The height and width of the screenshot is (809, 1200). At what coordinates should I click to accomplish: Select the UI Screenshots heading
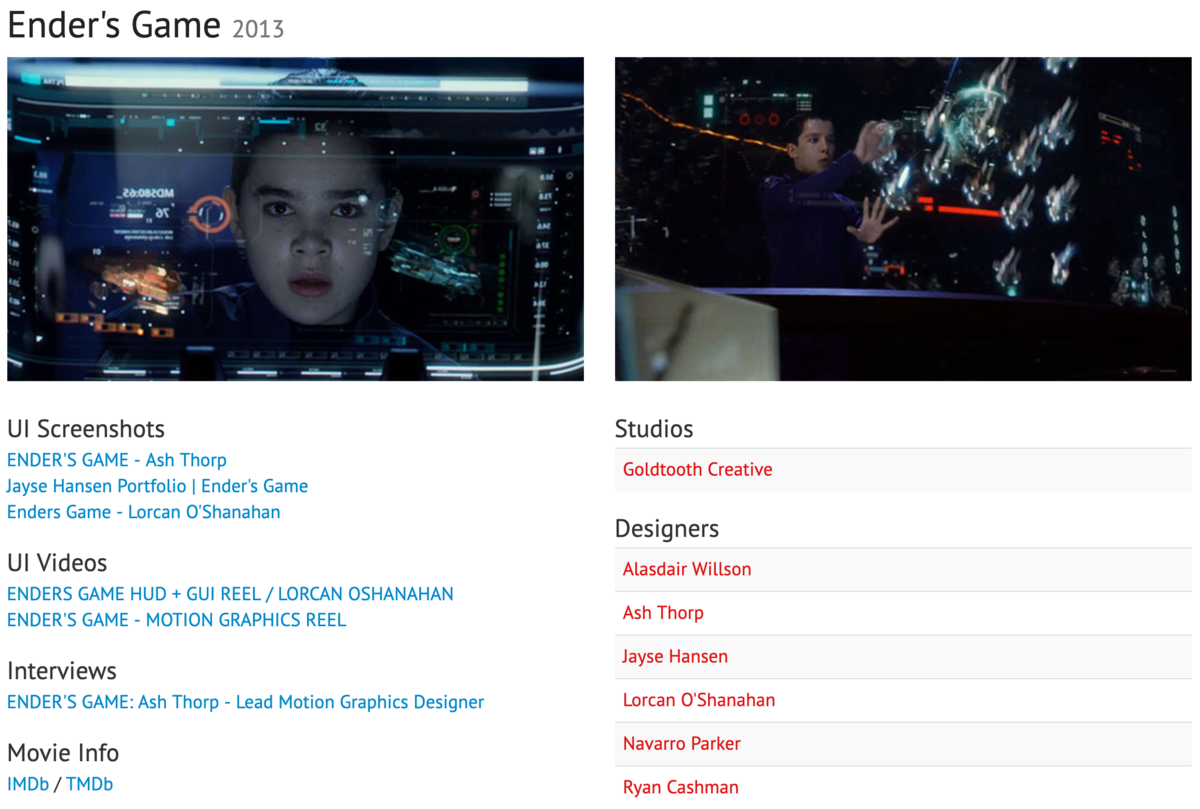[x=86, y=429]
